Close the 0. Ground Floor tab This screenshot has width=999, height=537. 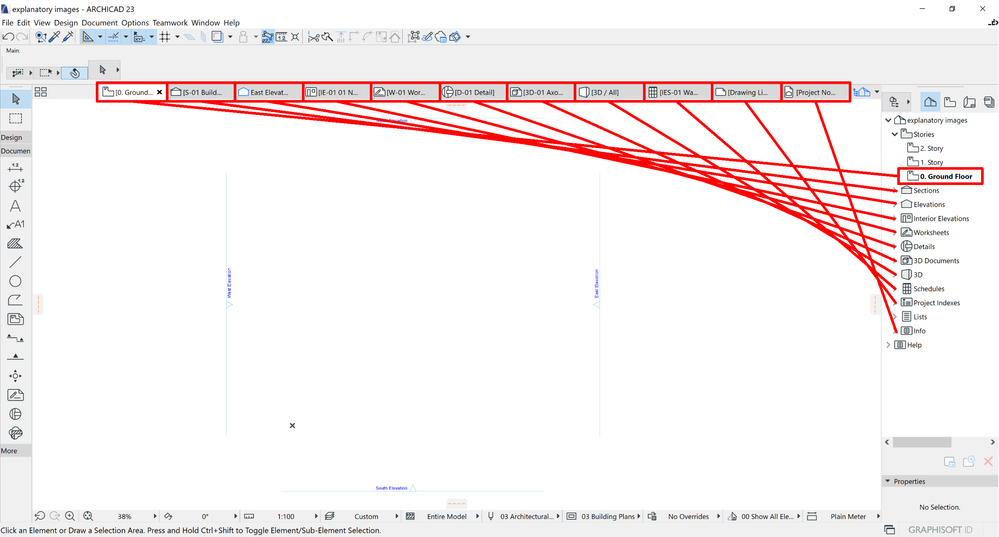159,92
